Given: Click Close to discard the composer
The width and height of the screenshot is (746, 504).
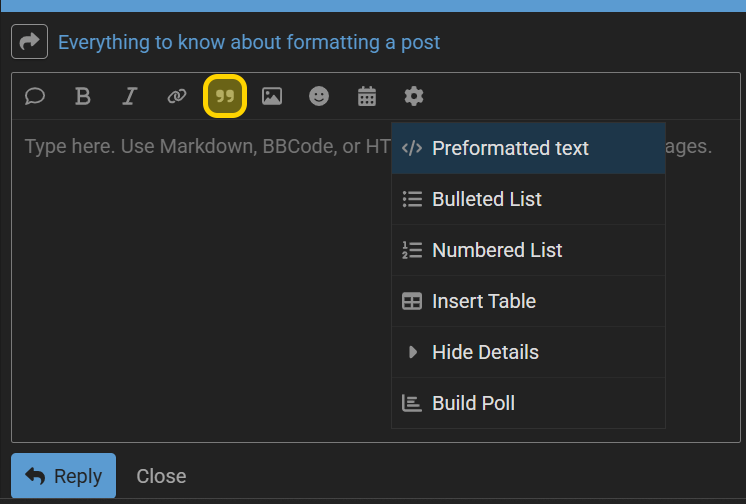Looking at the screenshot, I should coord(161,476).
